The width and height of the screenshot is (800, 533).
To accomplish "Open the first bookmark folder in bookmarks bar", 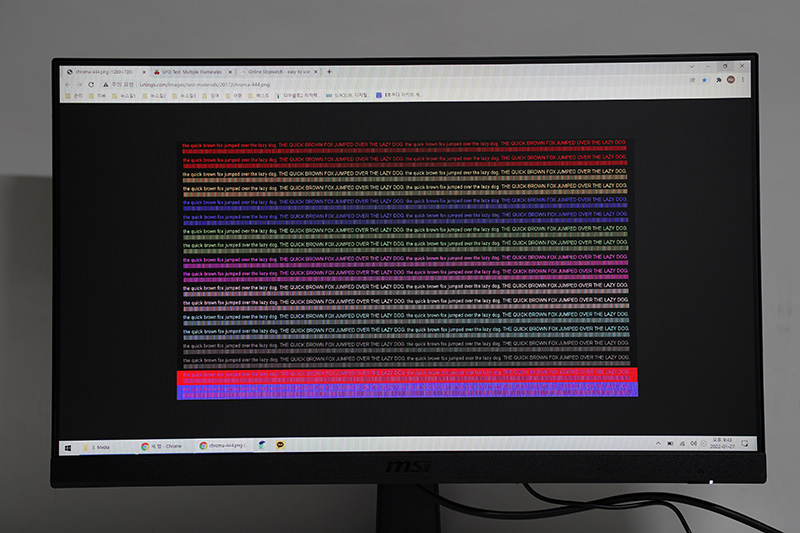I will click(74, 96).
